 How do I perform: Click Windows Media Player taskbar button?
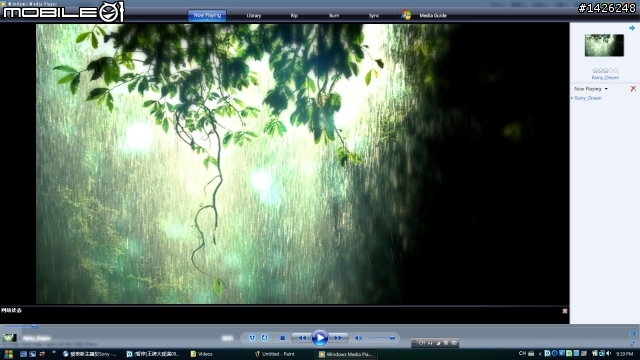pos(345,354)
